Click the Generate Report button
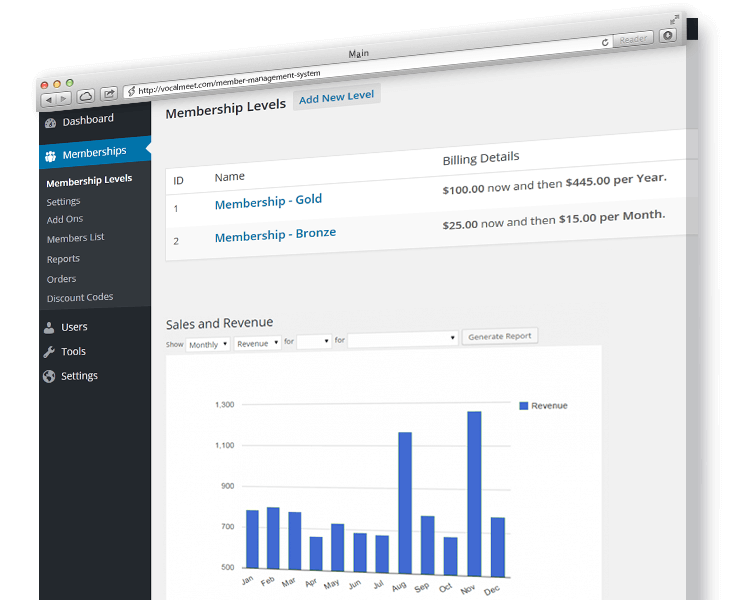731x600 pixels. 500,336
